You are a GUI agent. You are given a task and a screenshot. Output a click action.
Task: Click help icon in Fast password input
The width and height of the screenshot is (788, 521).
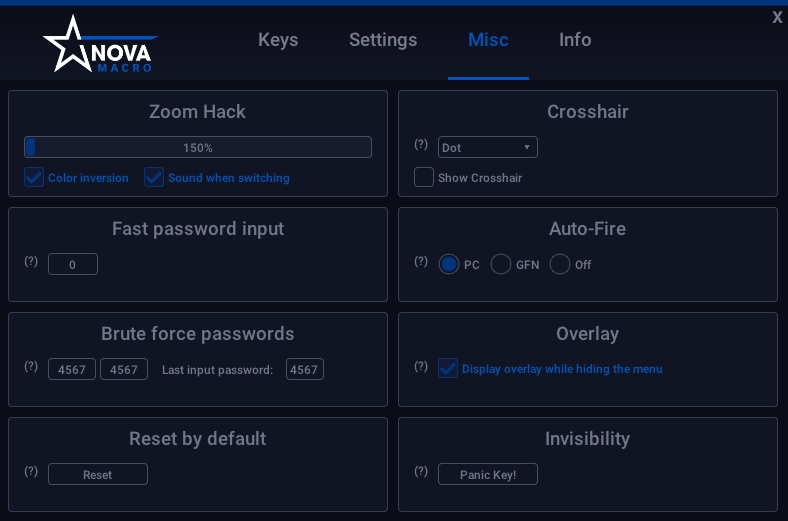tap(31, 262)
